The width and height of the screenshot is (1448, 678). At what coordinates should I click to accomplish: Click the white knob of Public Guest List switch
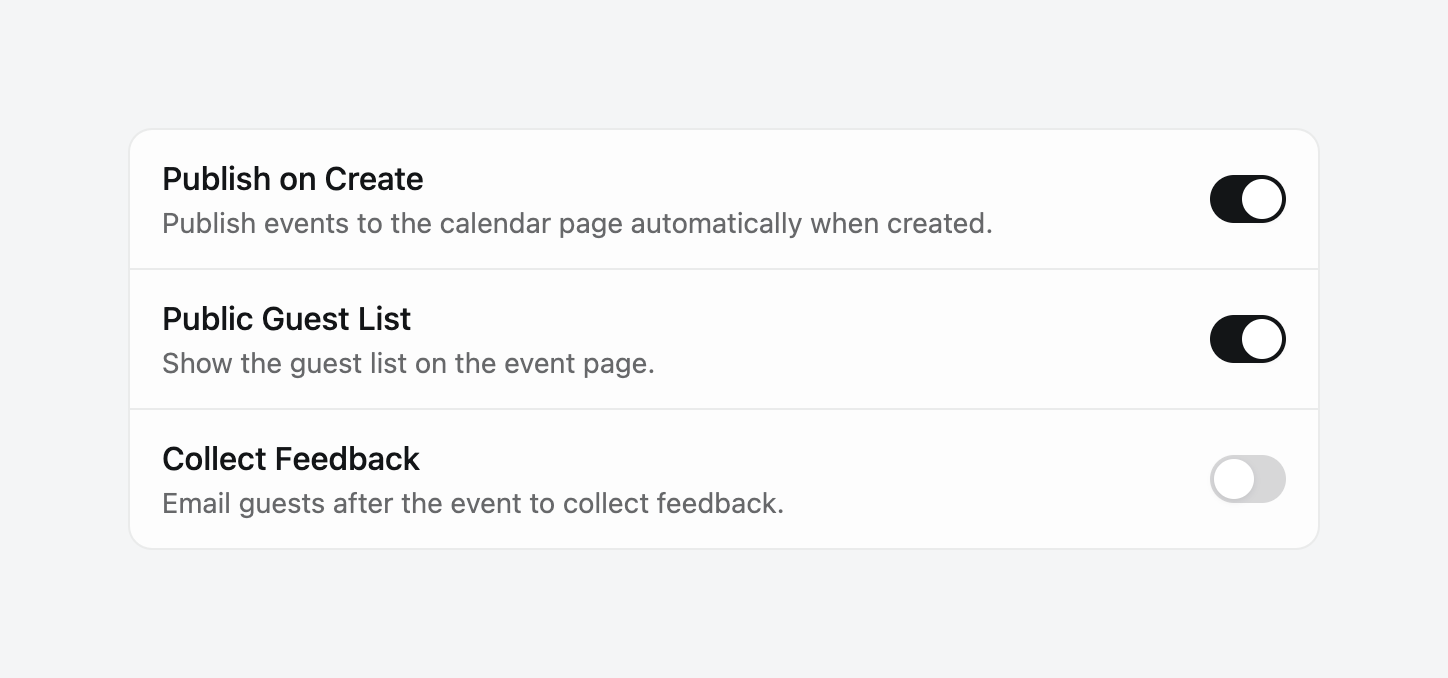1263,339
